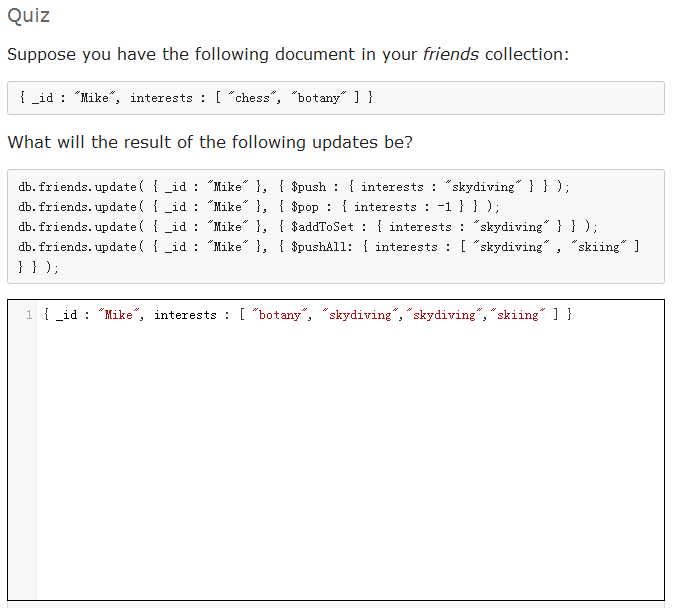Click the $push operator in the first update
The width and height of the screenshot is (678, 608).
308,187
